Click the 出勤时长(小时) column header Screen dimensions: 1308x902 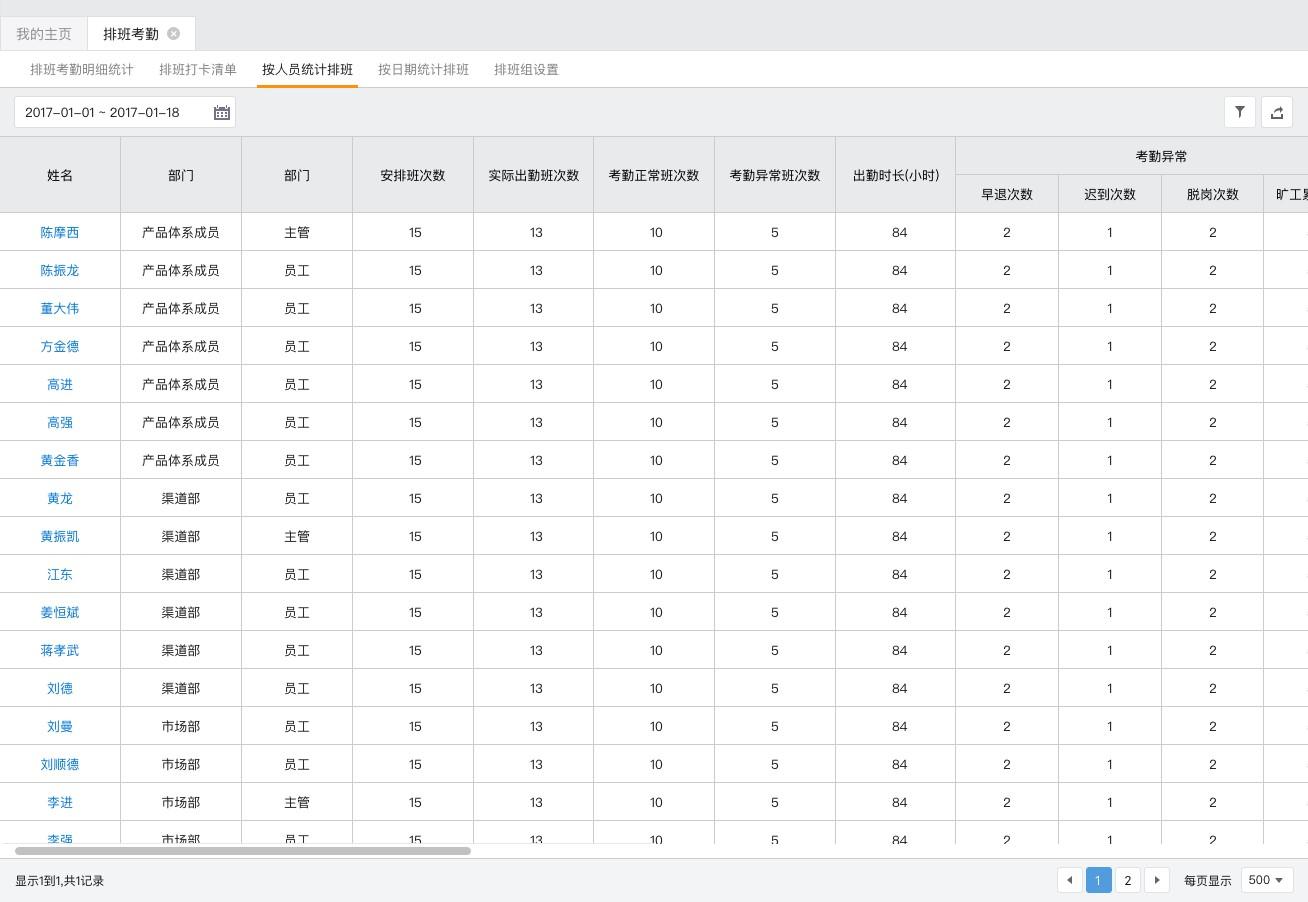point(895,175)
